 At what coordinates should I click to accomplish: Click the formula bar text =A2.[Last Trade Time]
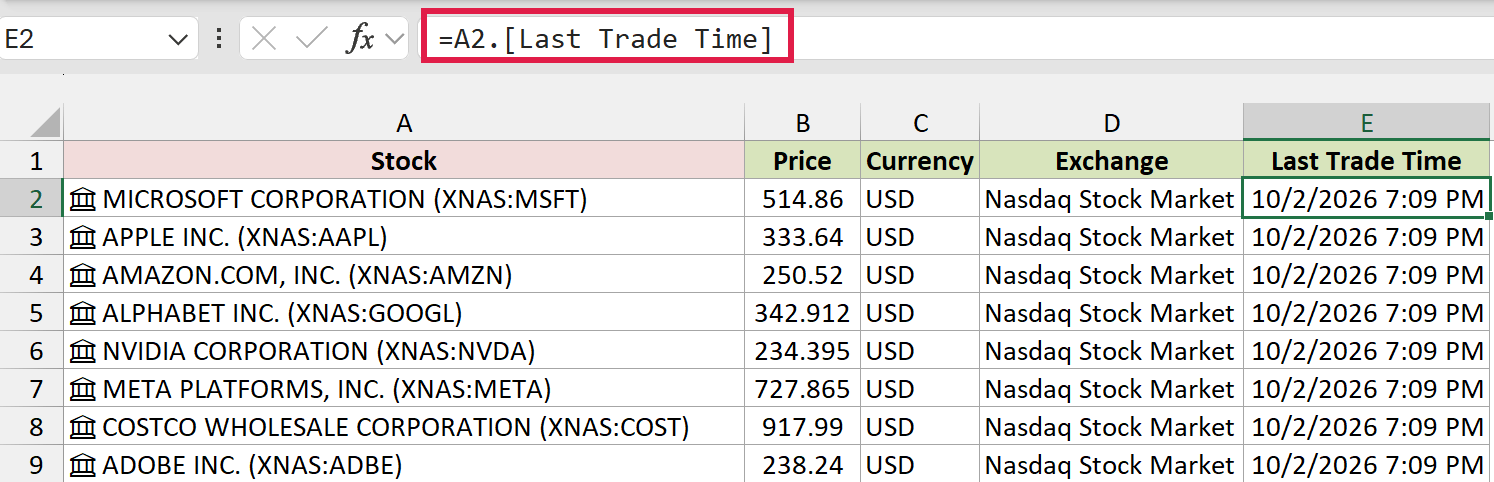(605, 40)
